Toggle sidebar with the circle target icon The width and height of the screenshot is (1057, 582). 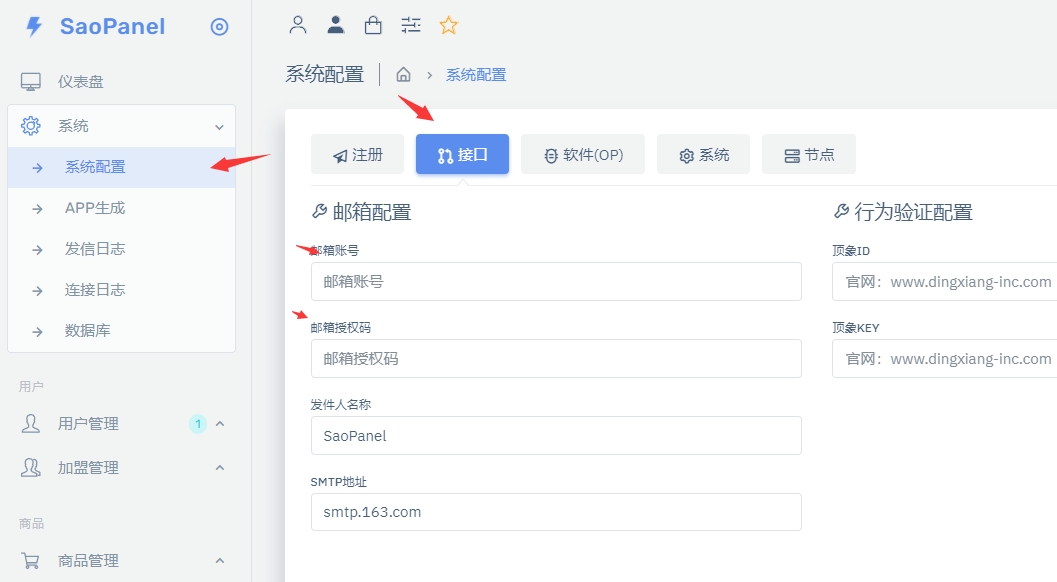[219, 27]
